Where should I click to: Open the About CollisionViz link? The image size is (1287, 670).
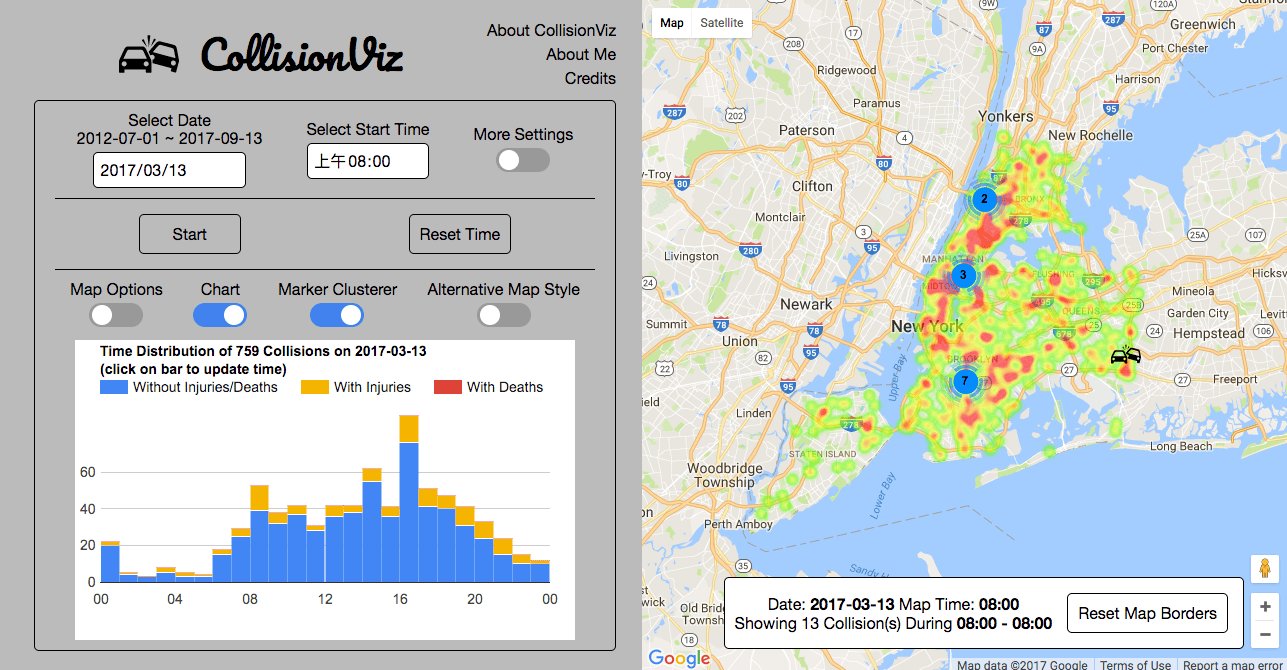[x=551, y=31]
